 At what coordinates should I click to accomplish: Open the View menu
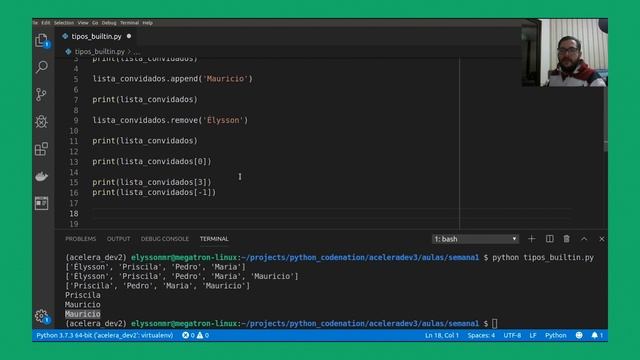83,23
